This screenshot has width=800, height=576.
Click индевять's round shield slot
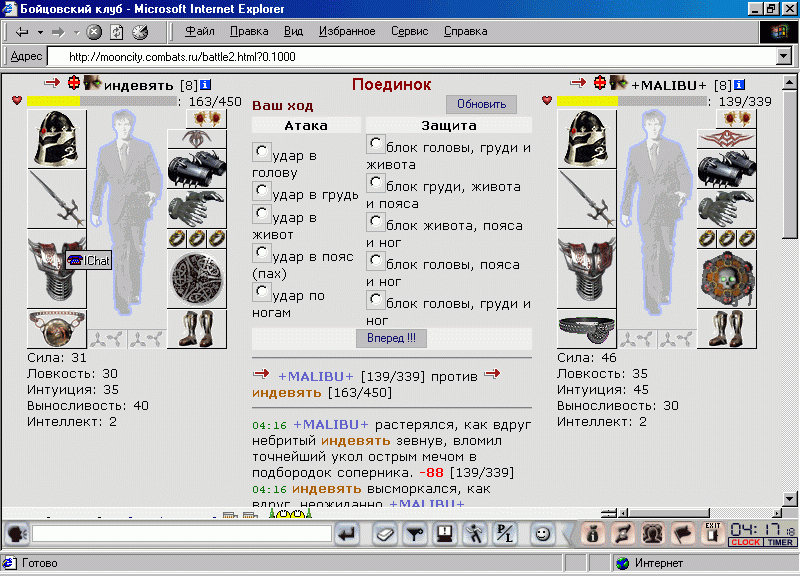click(197, 279)
